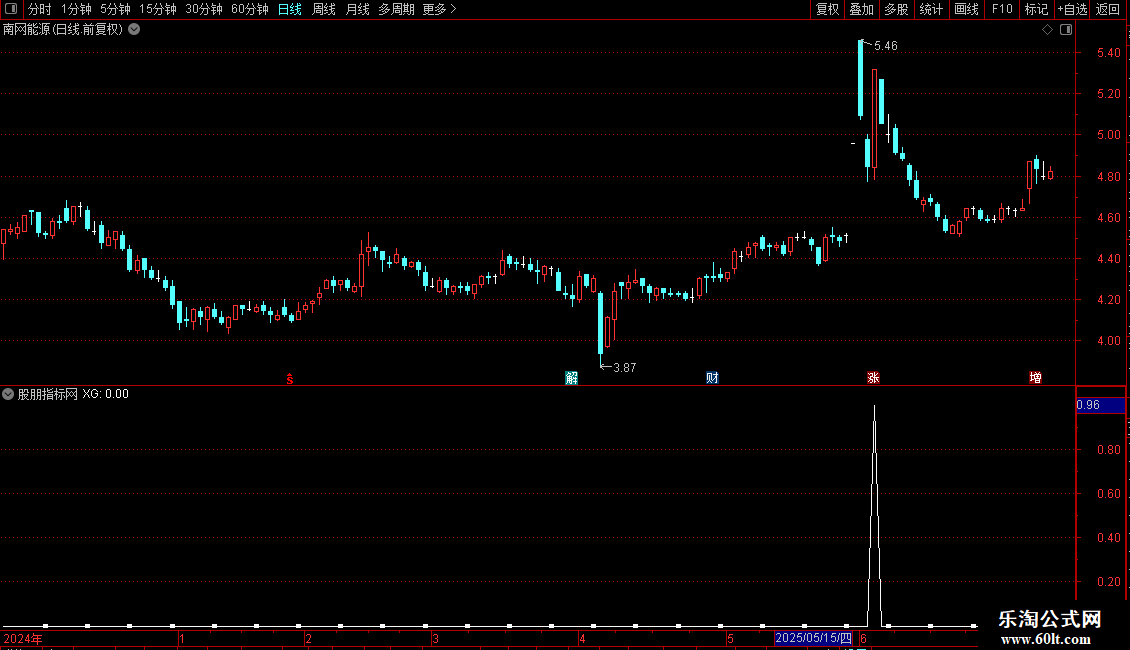This screenshot has height=650, width=1130.
Task: Click the 南网能源(日线.前复权) chart title
Action: pos(63,30)
